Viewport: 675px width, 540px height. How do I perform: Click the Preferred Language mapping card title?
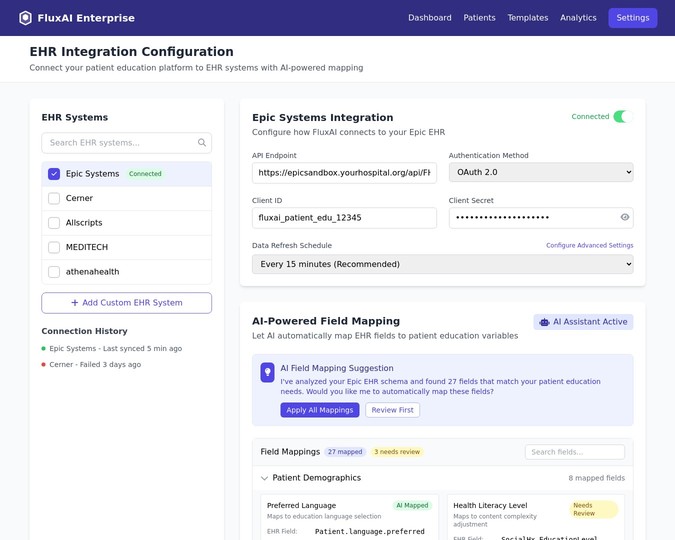301,505
